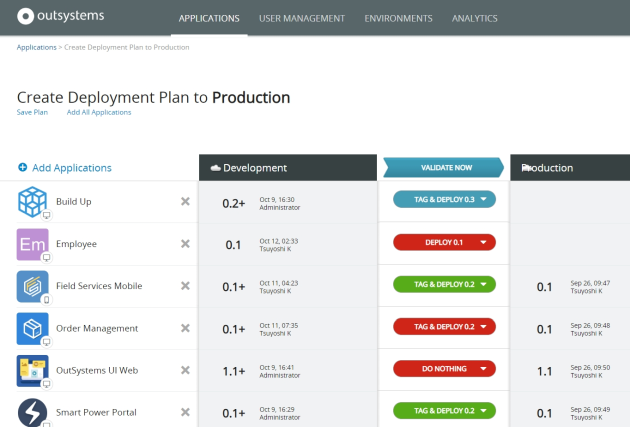
Task: Open the Field Services Mobile app icon
Action: [x=33, y=286]
